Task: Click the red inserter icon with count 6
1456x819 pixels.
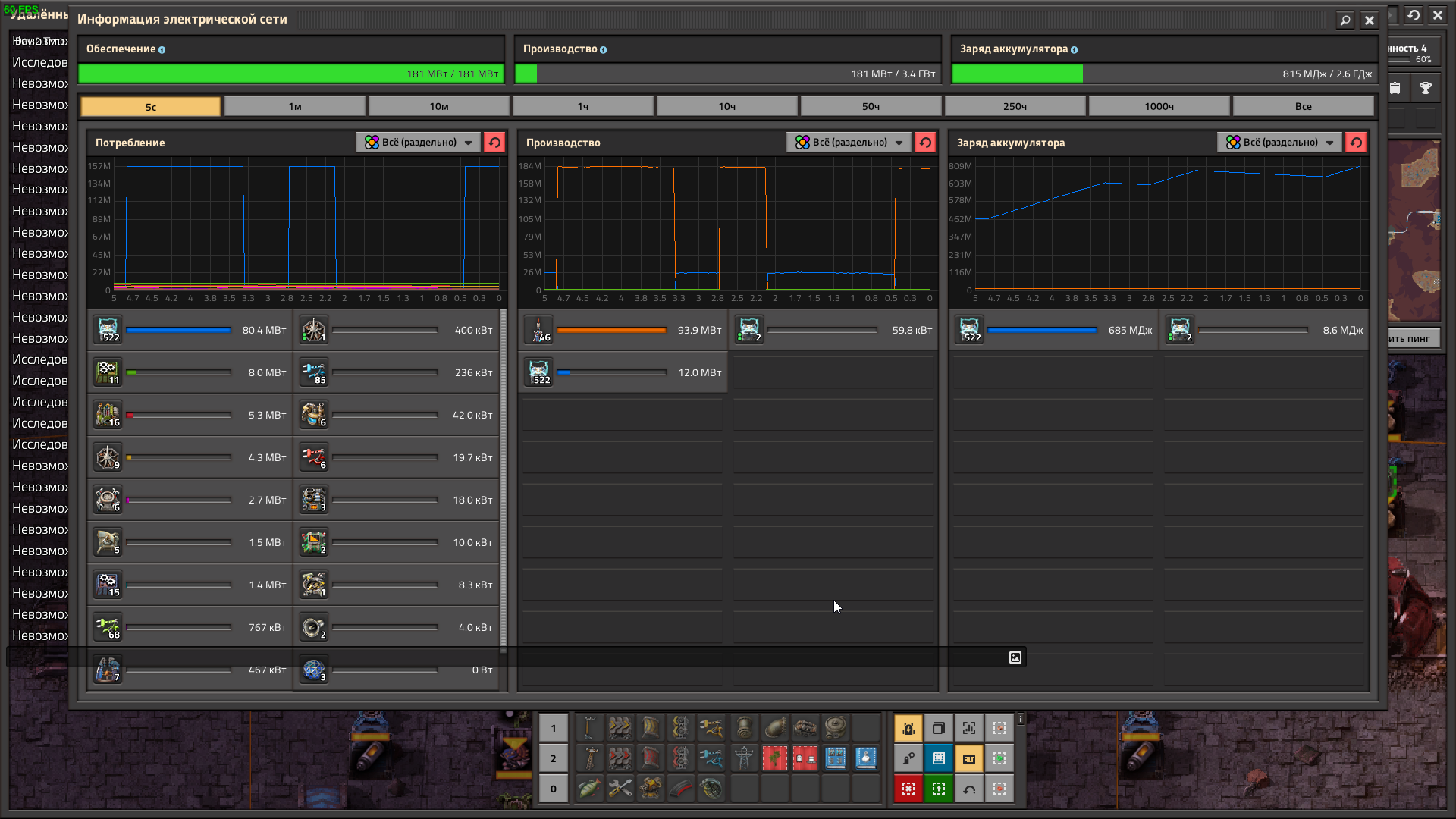Action: click(314, 457)
